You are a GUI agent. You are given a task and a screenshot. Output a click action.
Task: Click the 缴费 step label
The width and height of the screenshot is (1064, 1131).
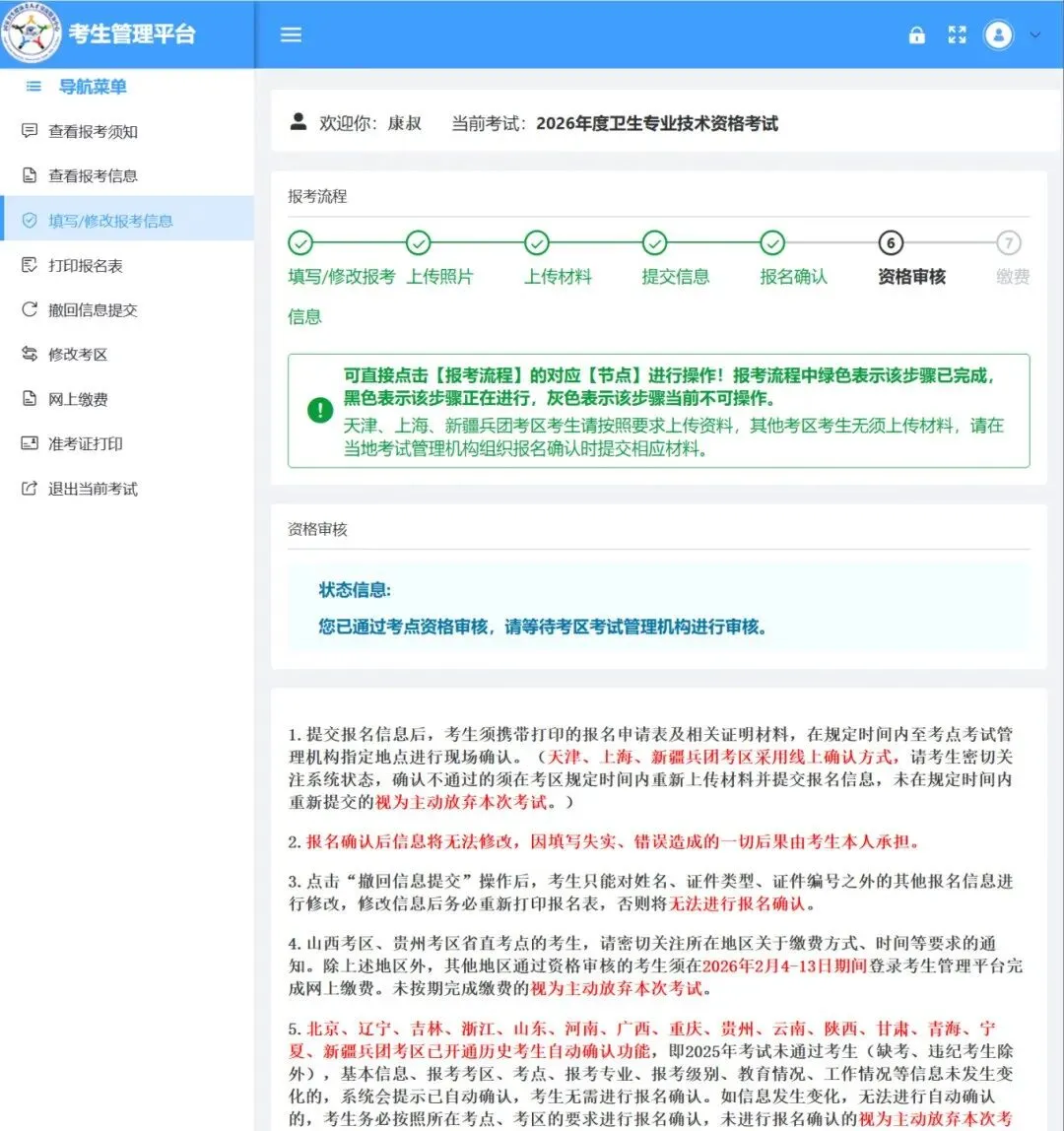pyautogui.click(x=1013, y=277)
